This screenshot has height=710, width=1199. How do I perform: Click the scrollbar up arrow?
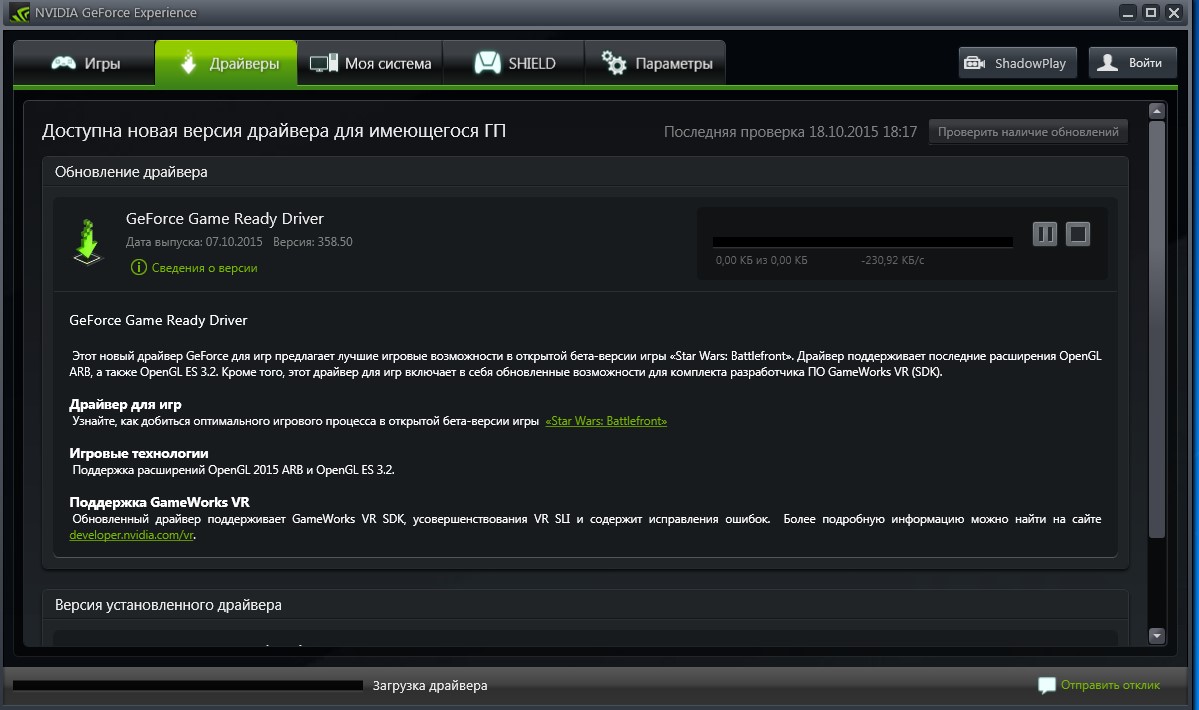point(1157,112)
